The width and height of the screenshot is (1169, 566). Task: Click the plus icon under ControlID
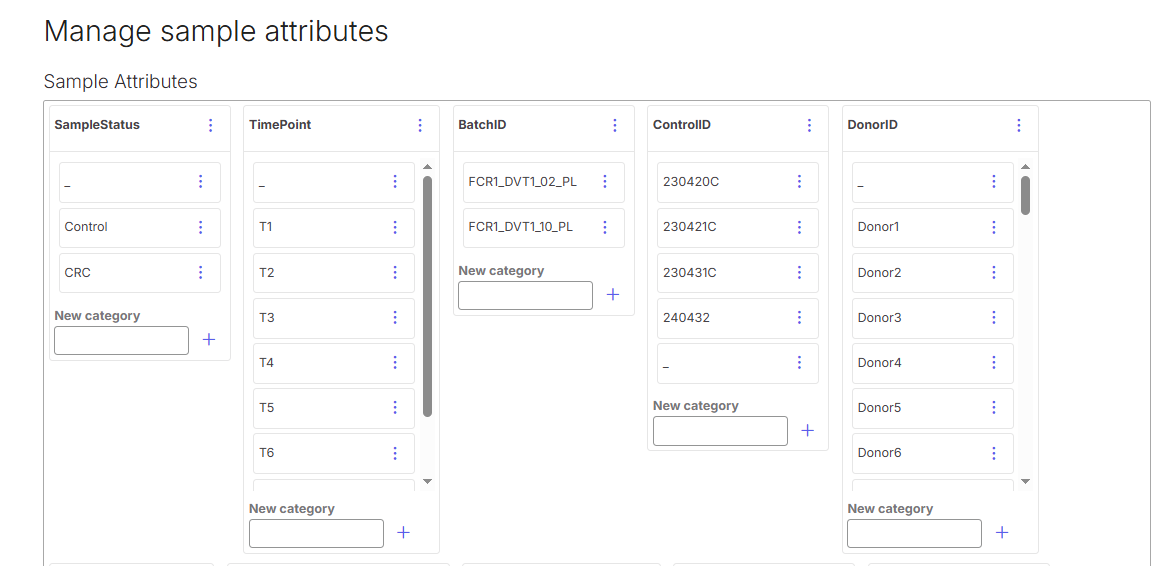807,430
